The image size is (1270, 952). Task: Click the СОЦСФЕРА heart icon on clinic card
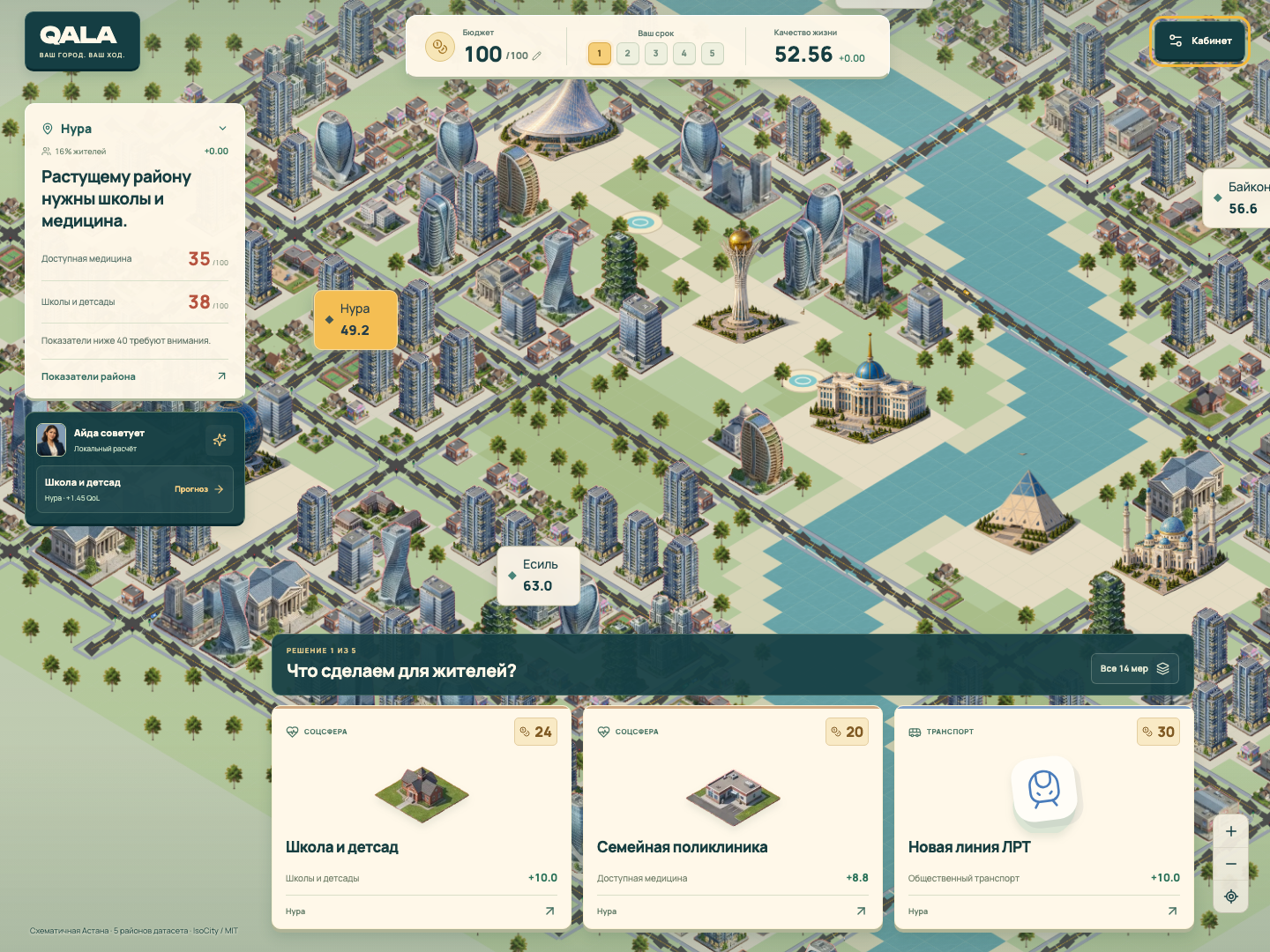tap(603, 732)
